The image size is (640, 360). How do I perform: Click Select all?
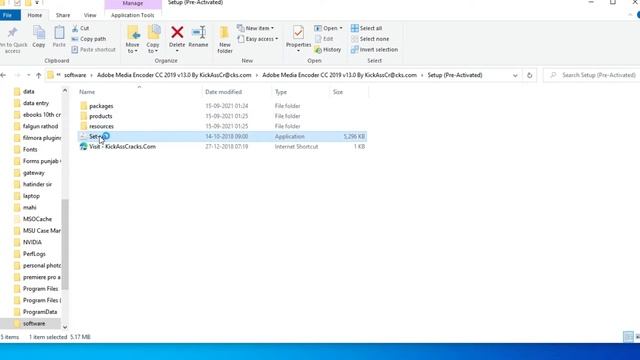click(367, 28)
